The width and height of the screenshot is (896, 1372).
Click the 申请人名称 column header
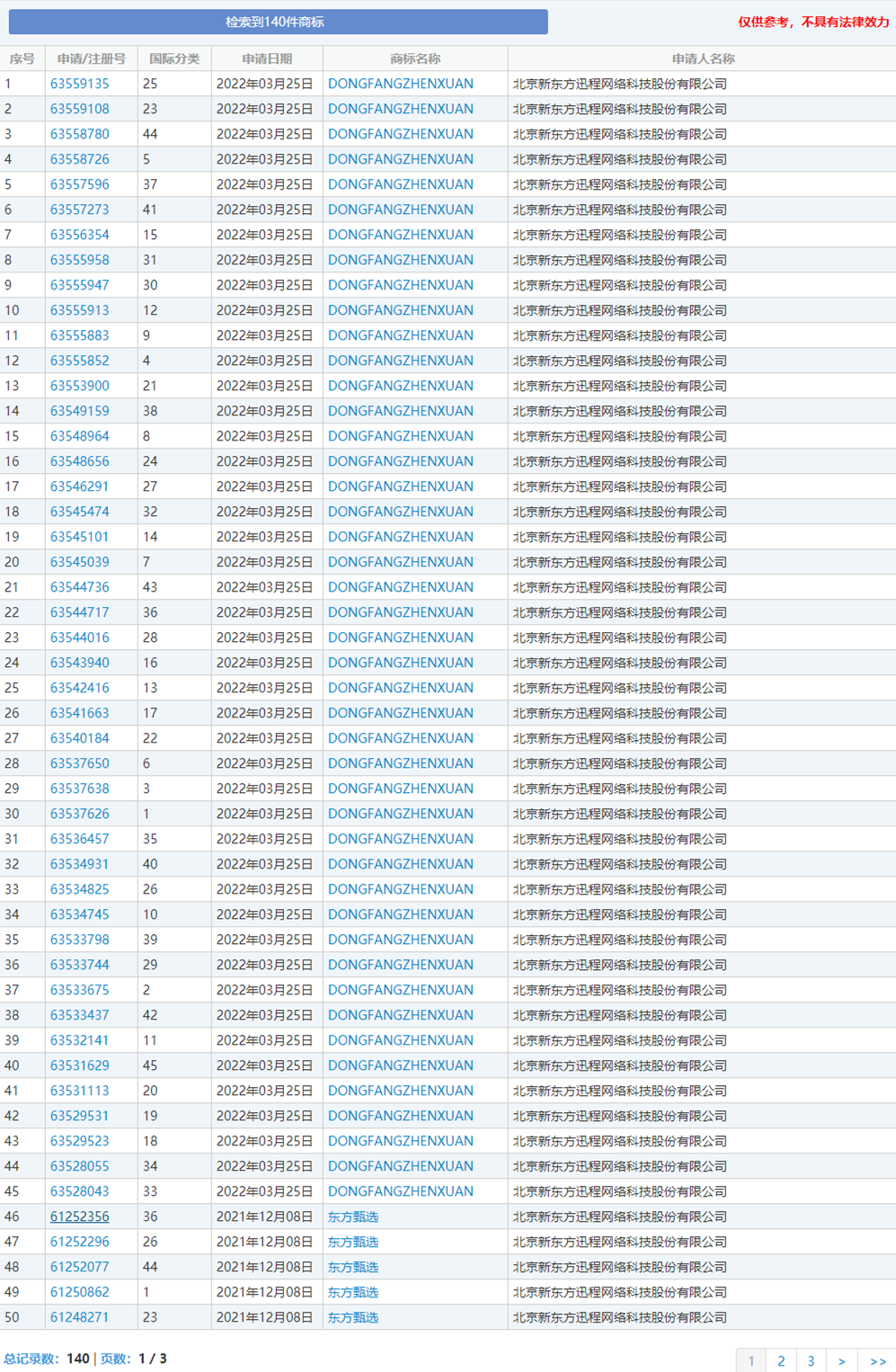pyautogui.click(x=702, y=58)
